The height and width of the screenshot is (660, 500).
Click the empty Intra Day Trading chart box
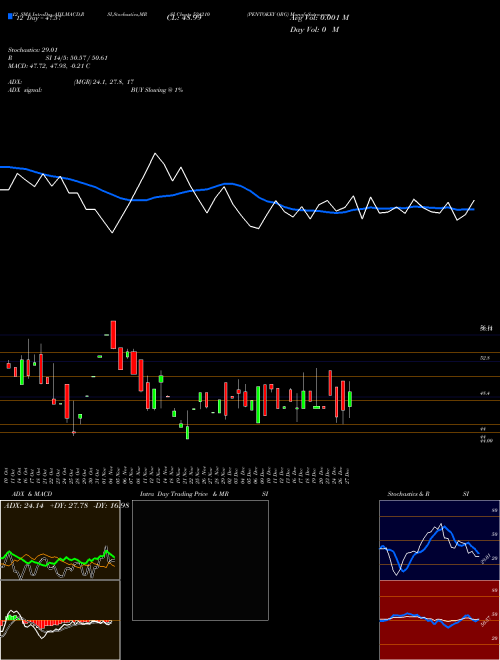point(200,560)
